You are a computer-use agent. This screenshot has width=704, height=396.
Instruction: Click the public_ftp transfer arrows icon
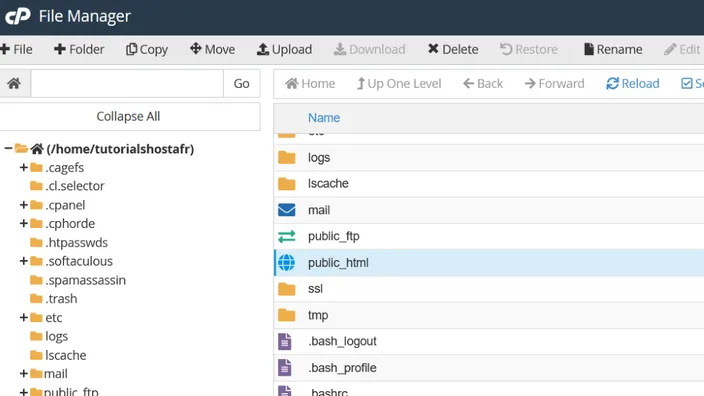(286, 236)
